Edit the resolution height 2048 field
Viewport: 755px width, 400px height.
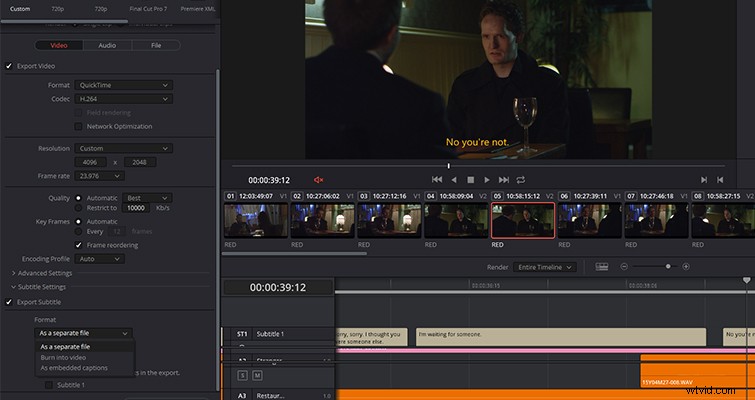point(140,162)
